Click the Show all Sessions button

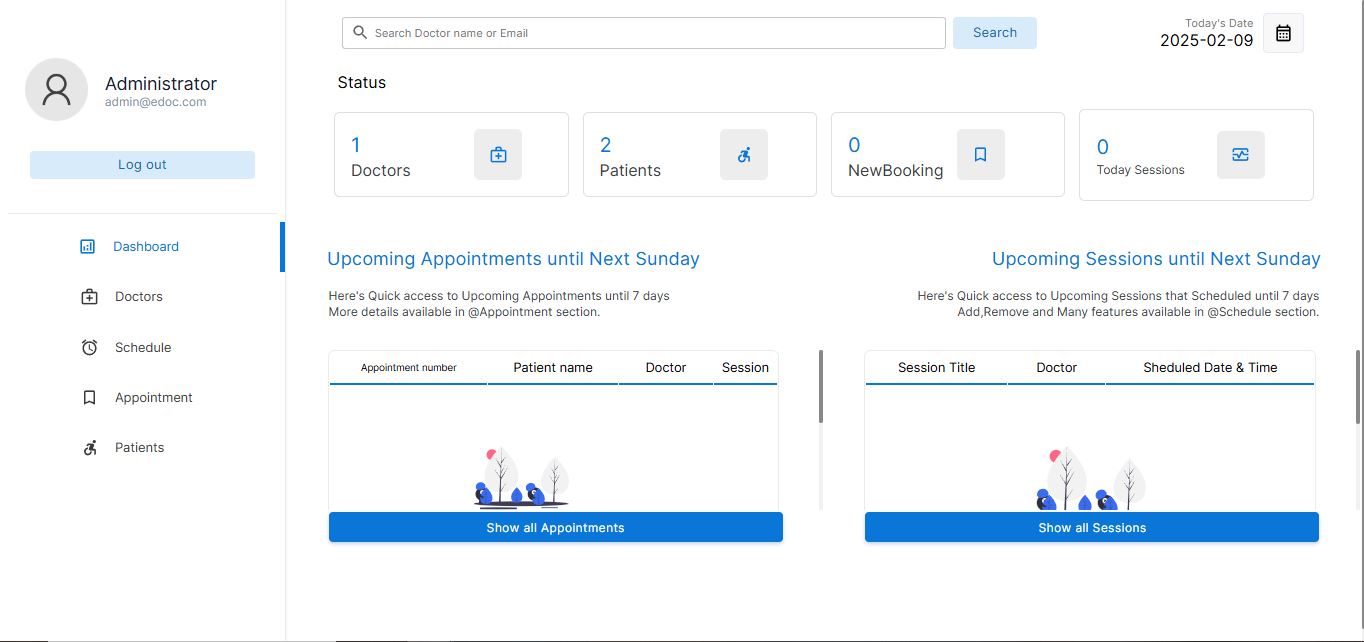coord(1091,528)
